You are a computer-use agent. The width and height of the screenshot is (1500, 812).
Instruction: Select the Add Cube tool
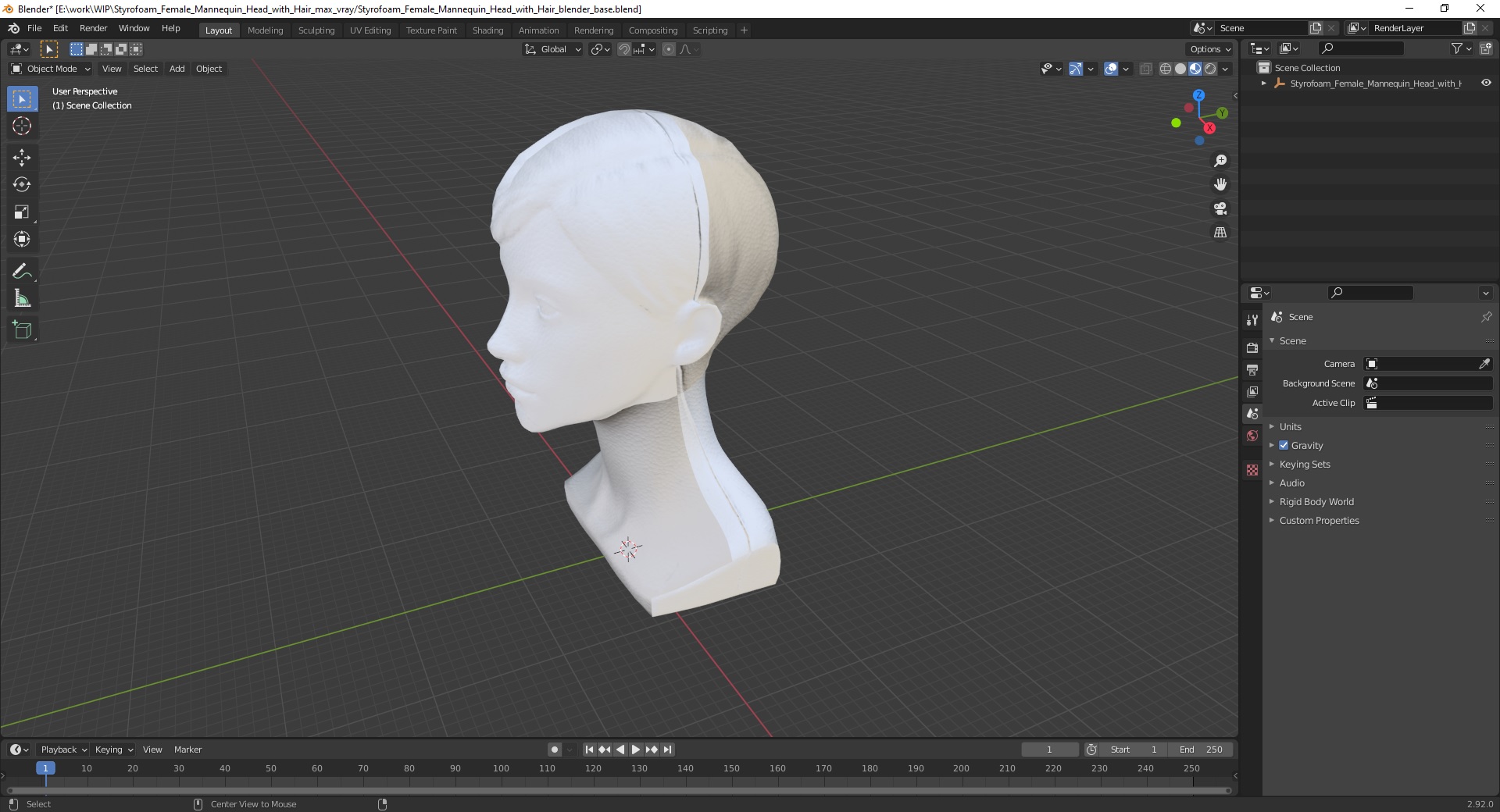[x=22, y=330]
